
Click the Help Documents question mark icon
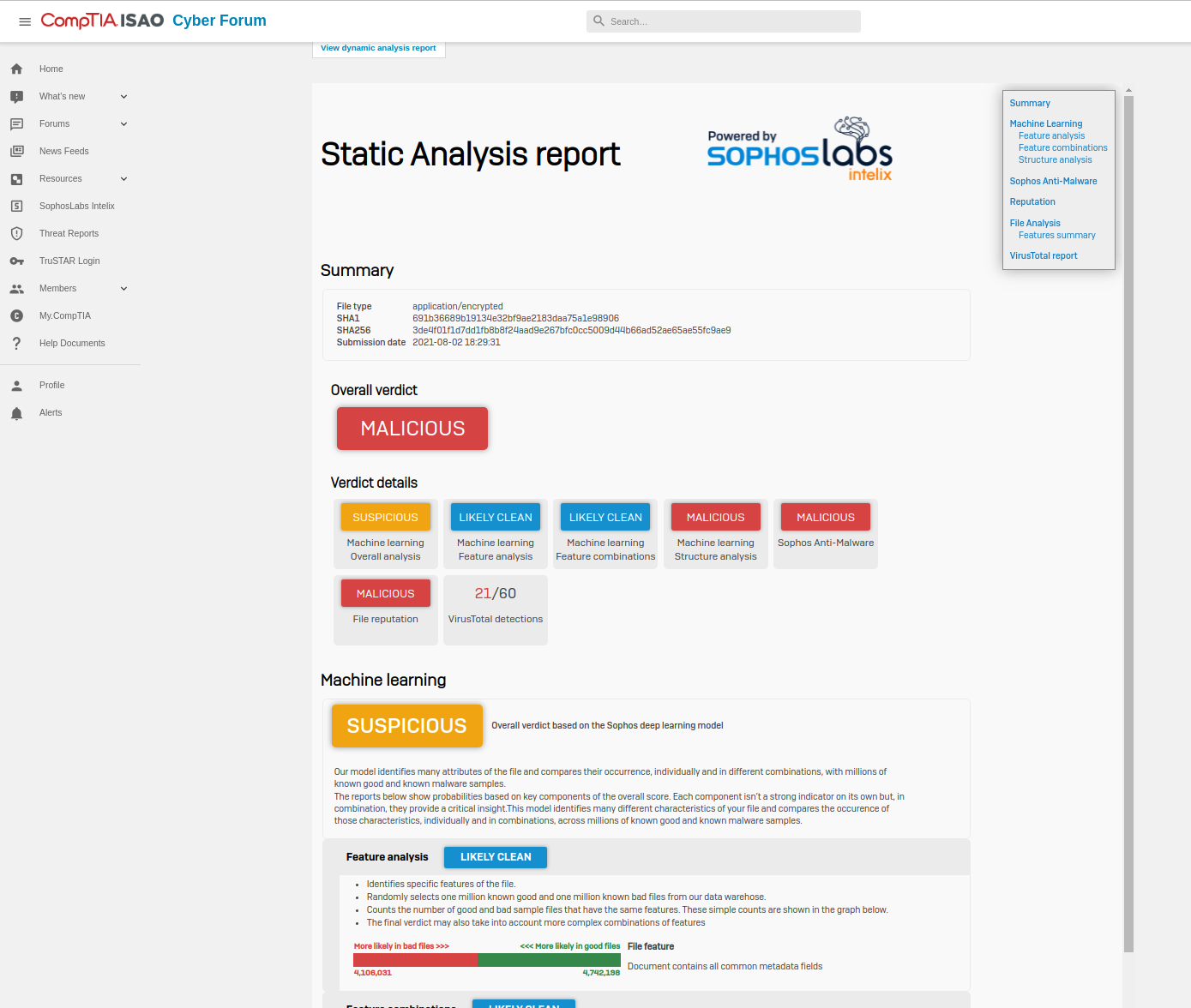tap(16, 343)
